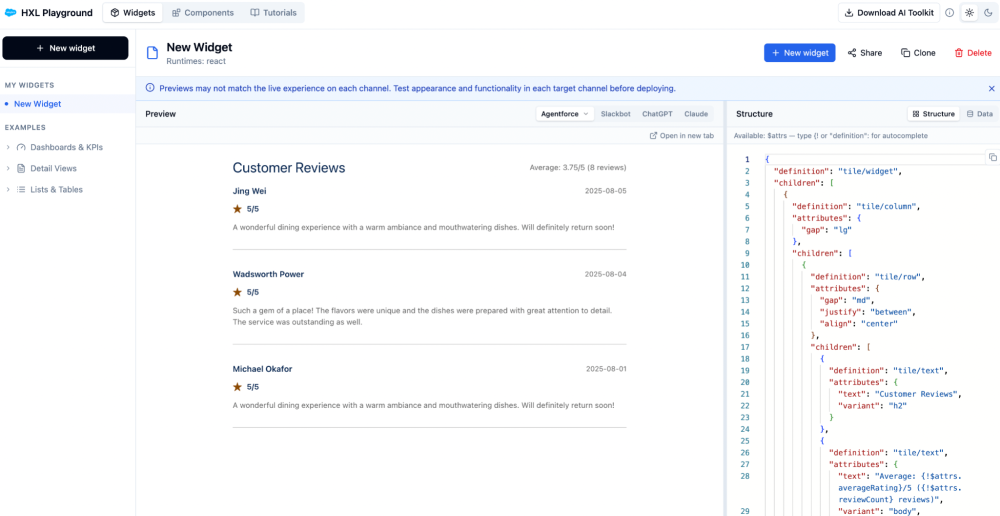Click the "justify": "between" code line
Screen dimensions: 1000x516
tap(867, 312)
